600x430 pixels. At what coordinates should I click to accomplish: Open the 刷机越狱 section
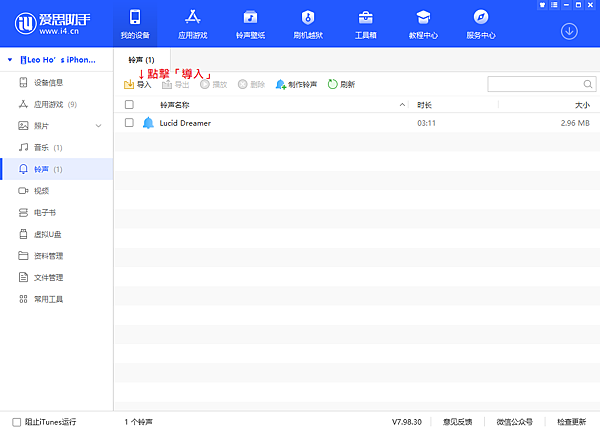click(x=308, y=24)
